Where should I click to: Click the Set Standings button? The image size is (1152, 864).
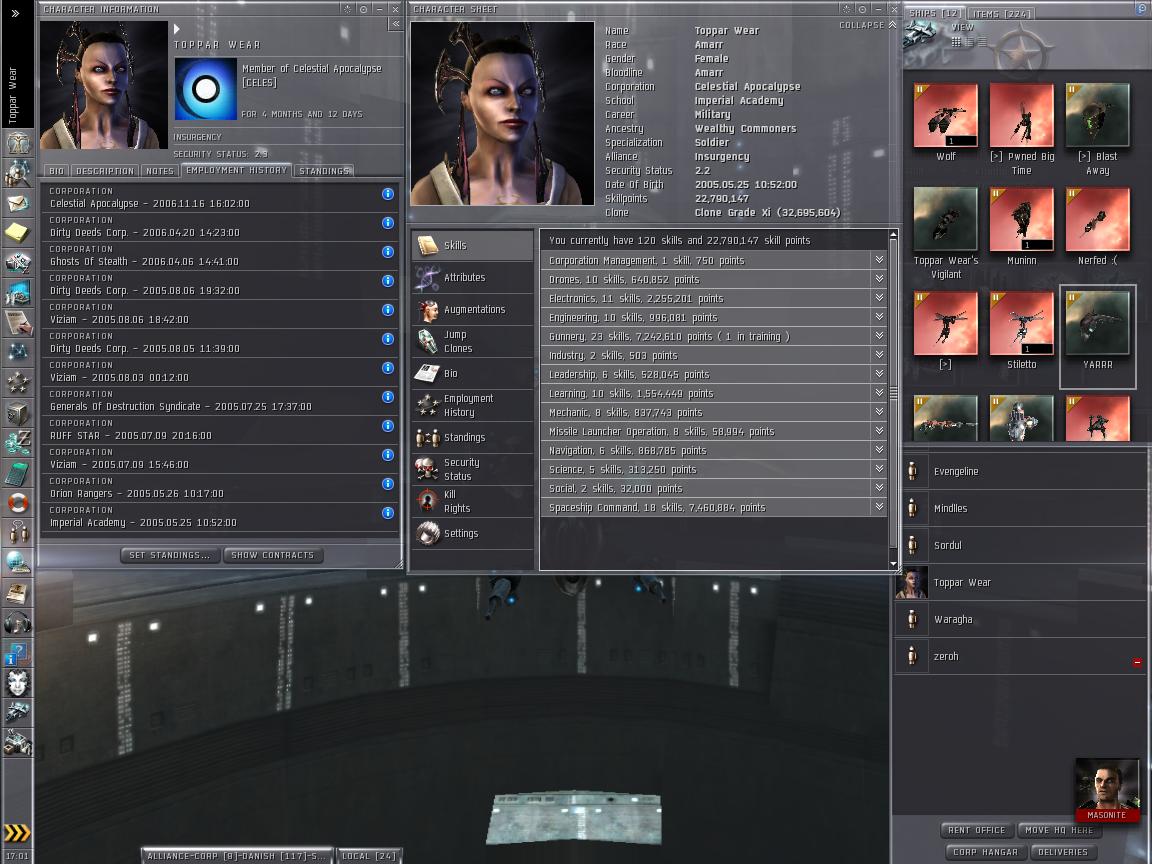coord(170,555)
